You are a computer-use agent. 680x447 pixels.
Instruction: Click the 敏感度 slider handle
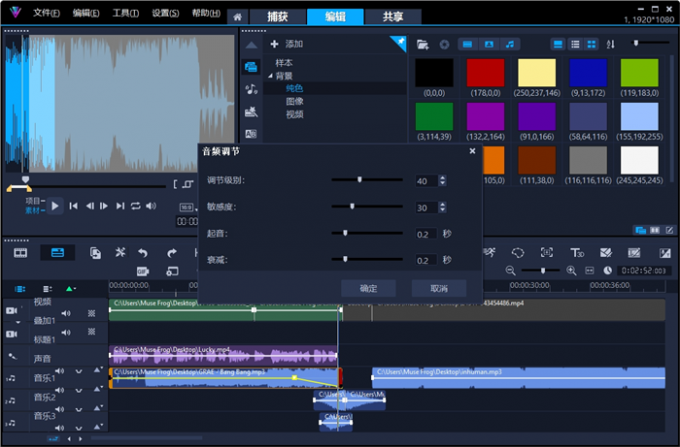[x=352, y=206]
